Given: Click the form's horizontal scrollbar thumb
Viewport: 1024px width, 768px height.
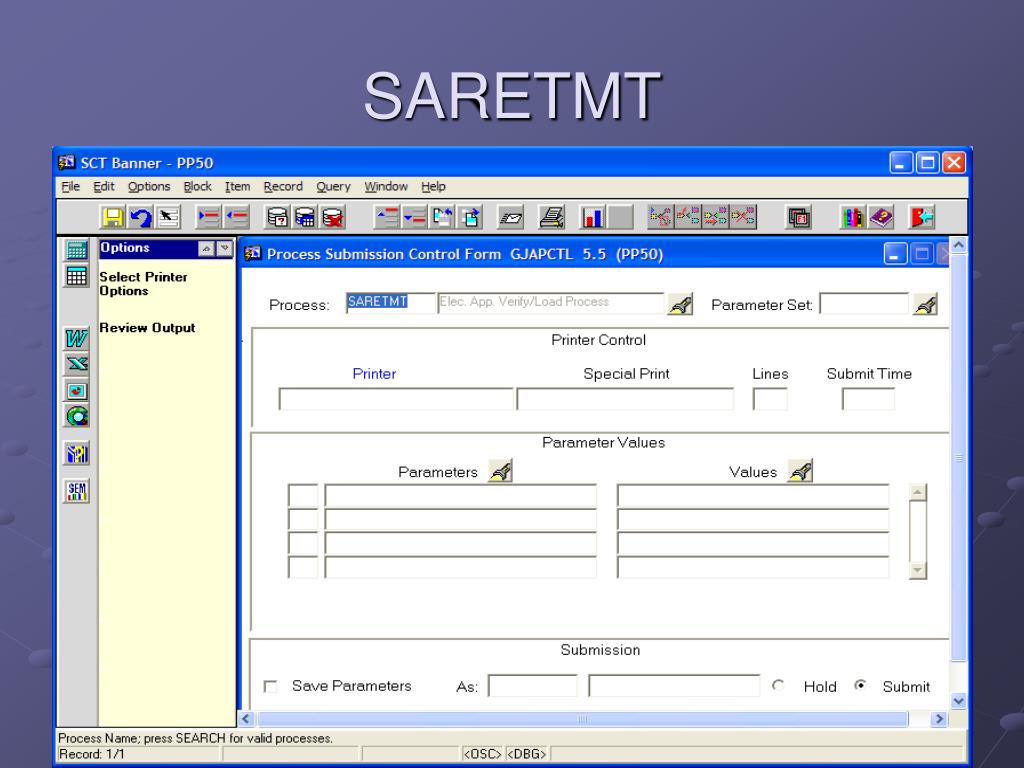Looking at the screenshot, I should 583,719.
